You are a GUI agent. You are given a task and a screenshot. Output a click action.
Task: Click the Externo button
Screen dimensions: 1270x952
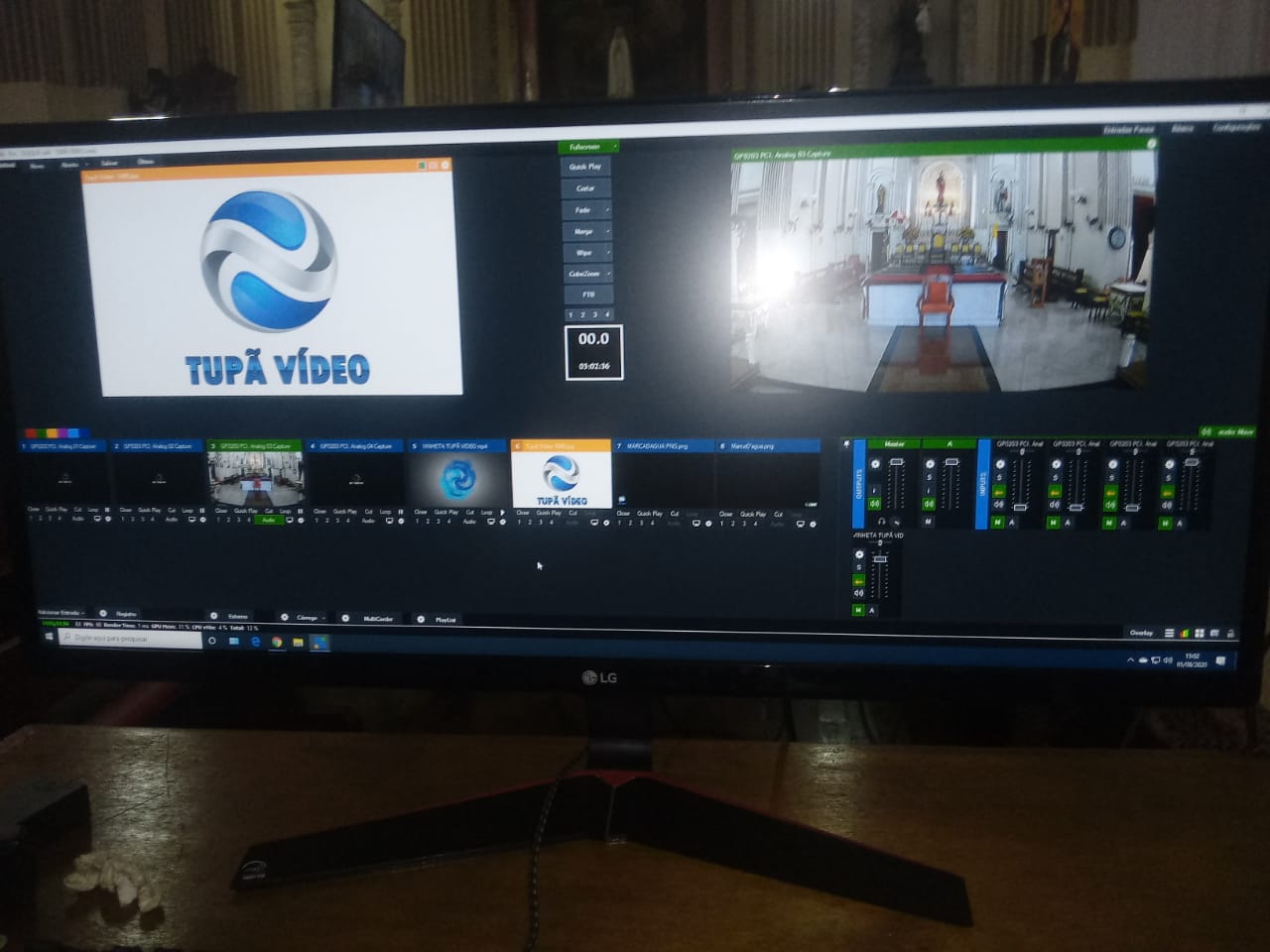pyautogui.click(x=238, y=616)
